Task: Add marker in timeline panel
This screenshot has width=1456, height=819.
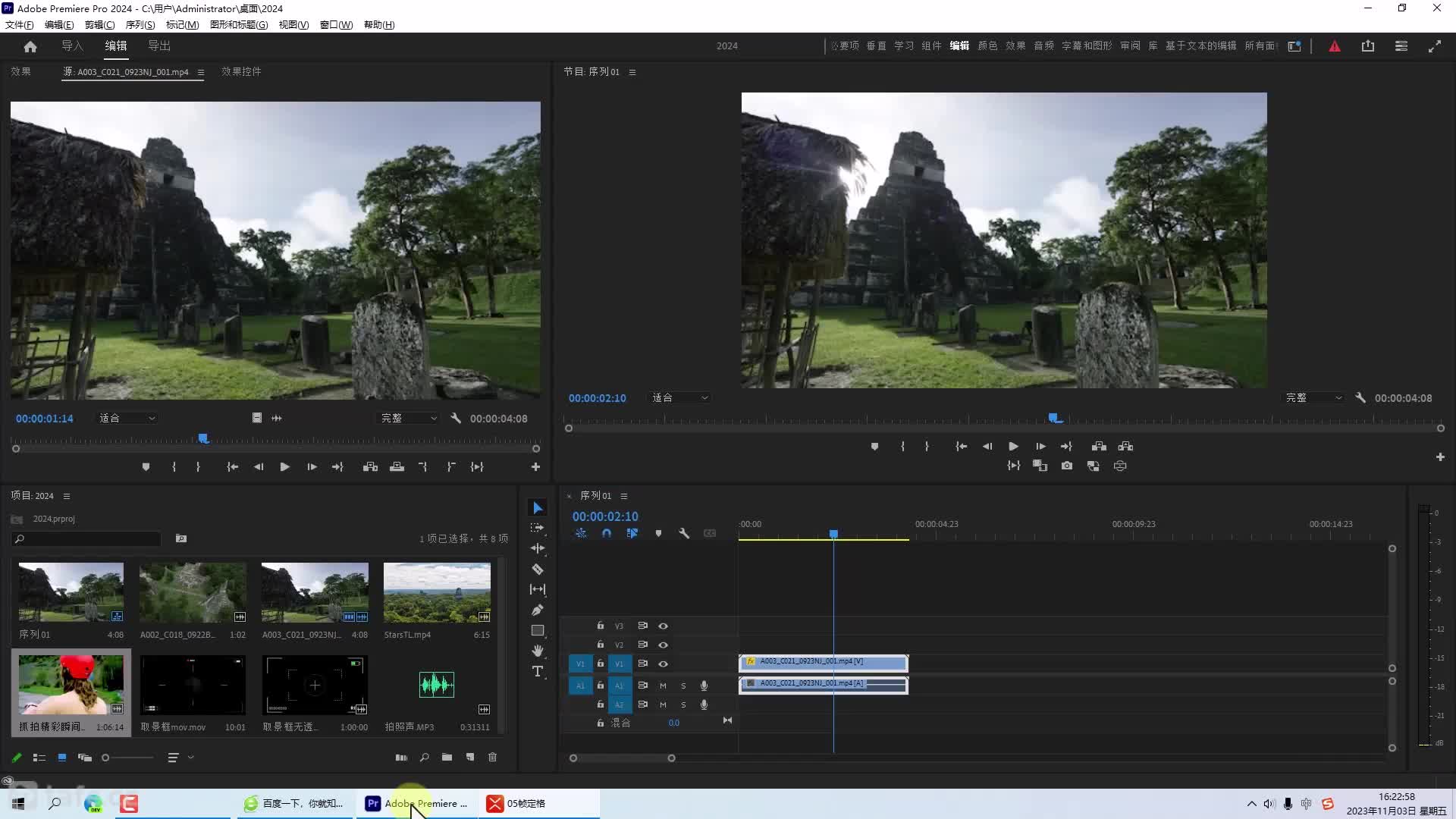Action: pos(658,533)
